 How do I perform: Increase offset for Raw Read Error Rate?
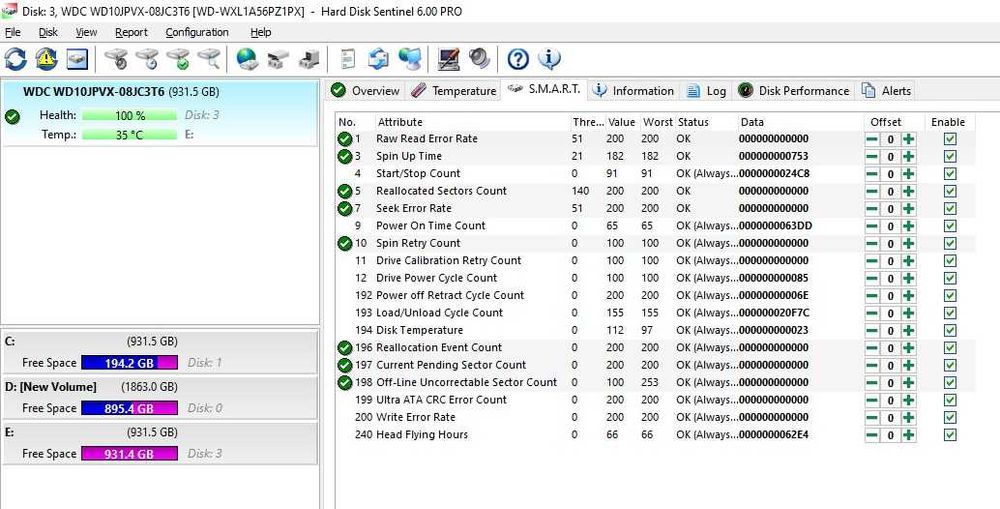coord(909,139)
